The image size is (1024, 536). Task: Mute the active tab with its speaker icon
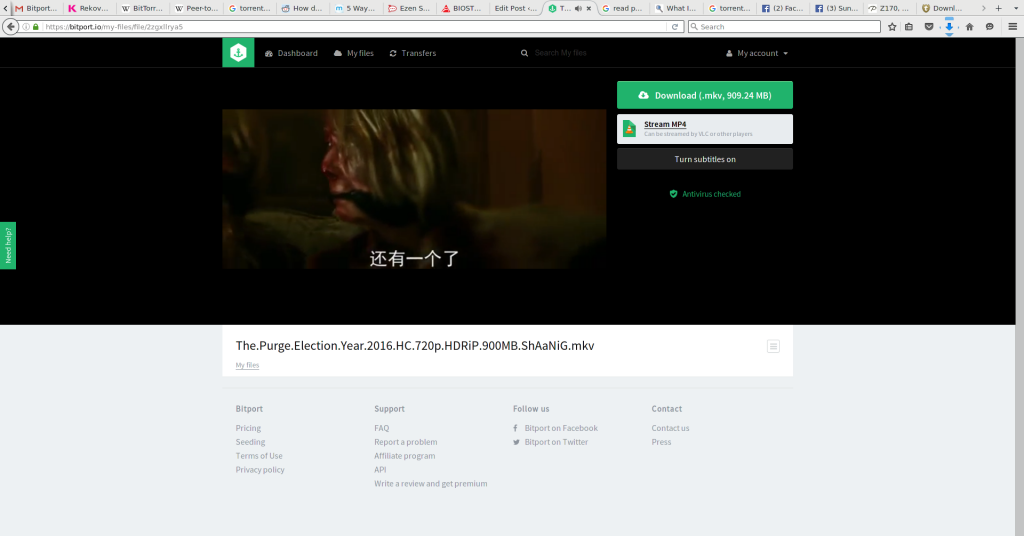(x=578, y=8)
